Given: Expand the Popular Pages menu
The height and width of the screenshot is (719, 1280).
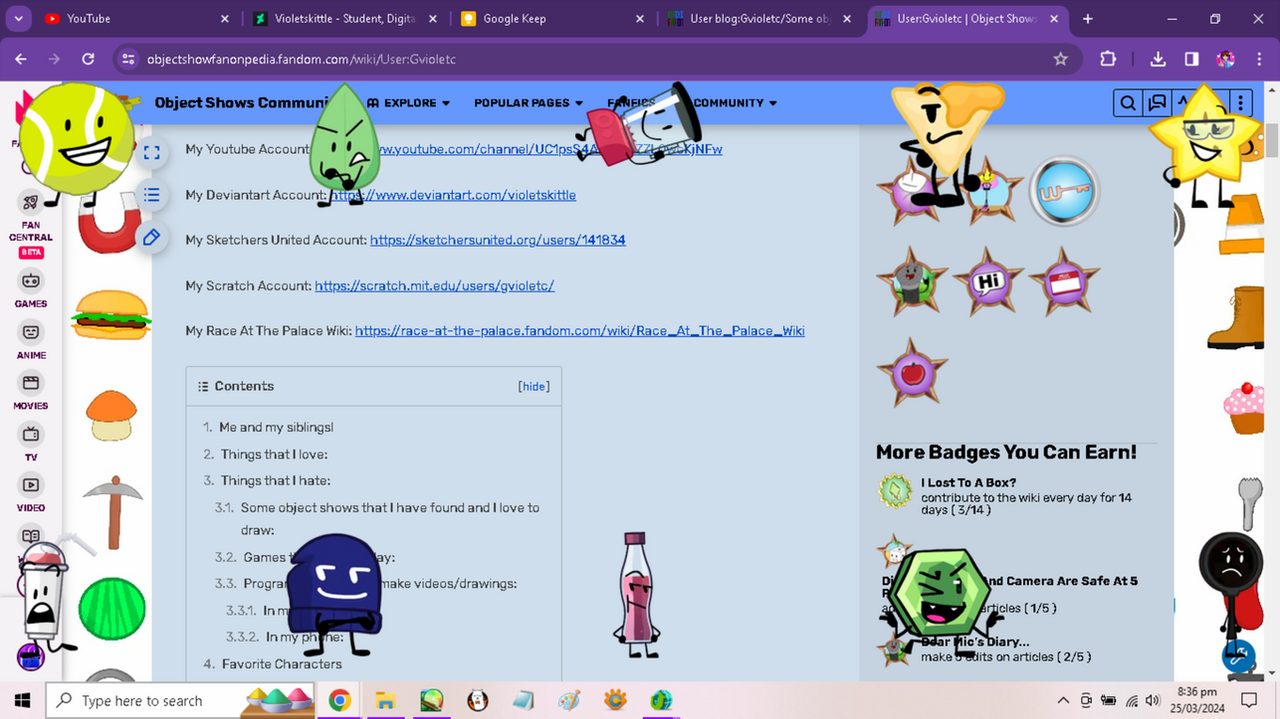Looking at the screenshot, I should click(529, 103).
